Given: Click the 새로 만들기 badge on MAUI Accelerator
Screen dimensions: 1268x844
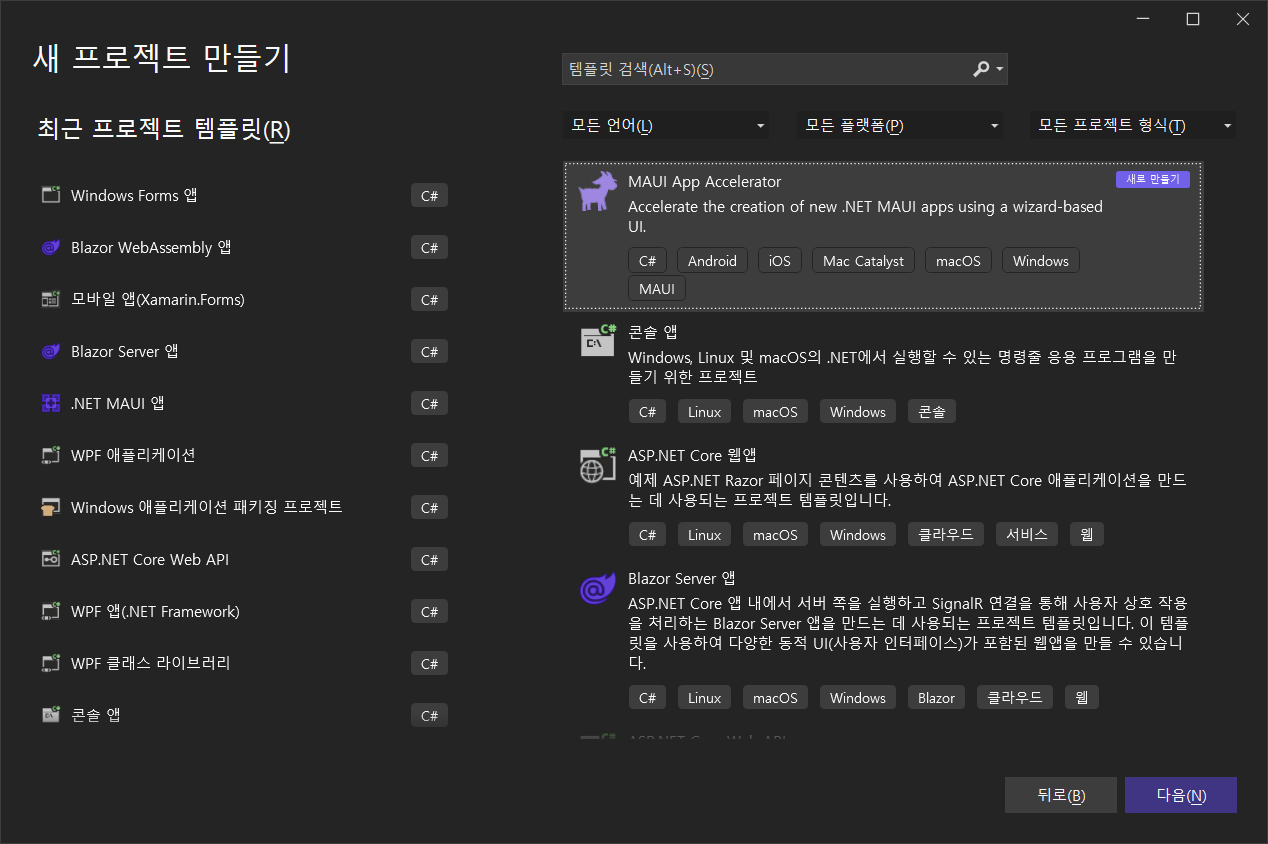Looking at the screenshot, I should click(x=1153, y=180).
